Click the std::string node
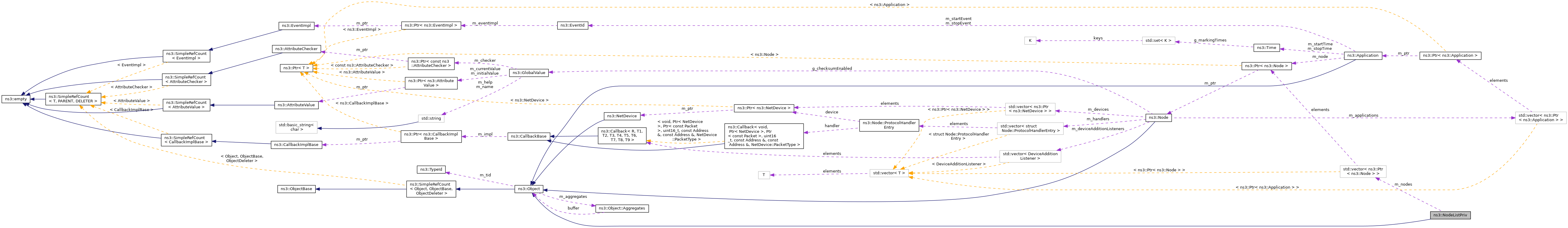 (x=431, y=118)
